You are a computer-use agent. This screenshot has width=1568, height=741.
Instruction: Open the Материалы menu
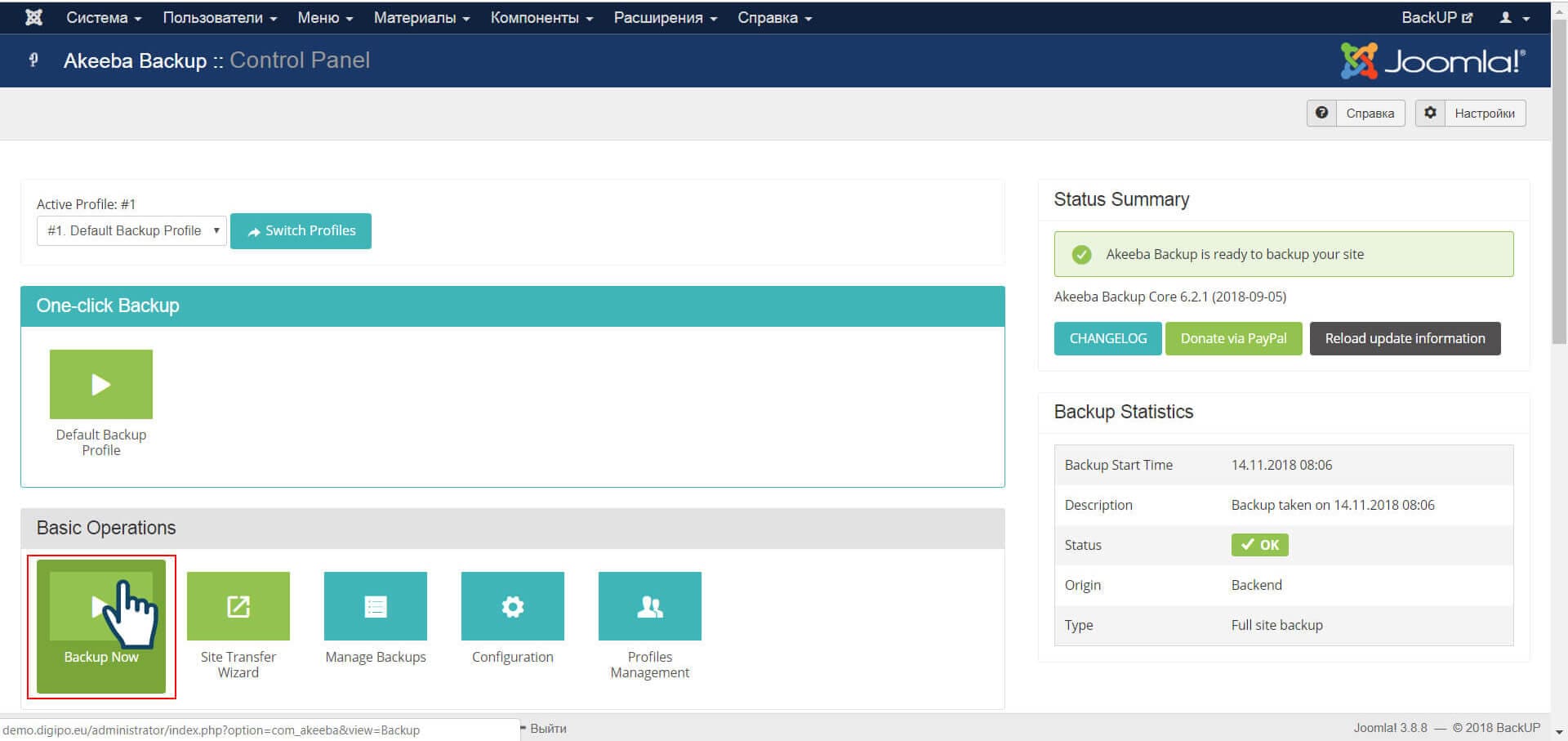[x=421, y=17]
